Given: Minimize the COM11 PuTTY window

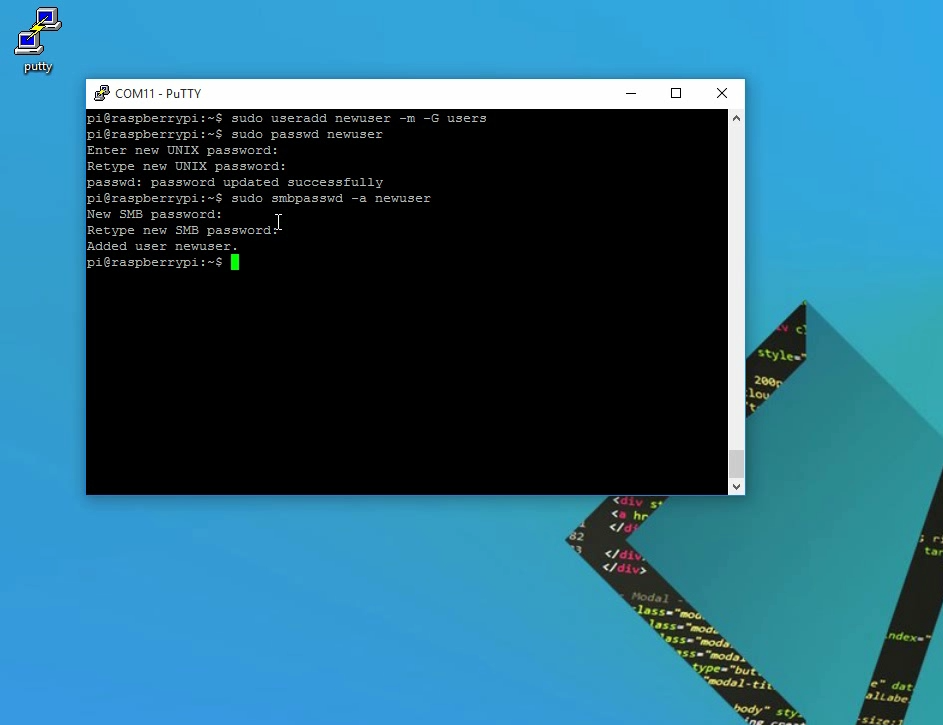Looking at the screenshot, I should coord(630,94).
